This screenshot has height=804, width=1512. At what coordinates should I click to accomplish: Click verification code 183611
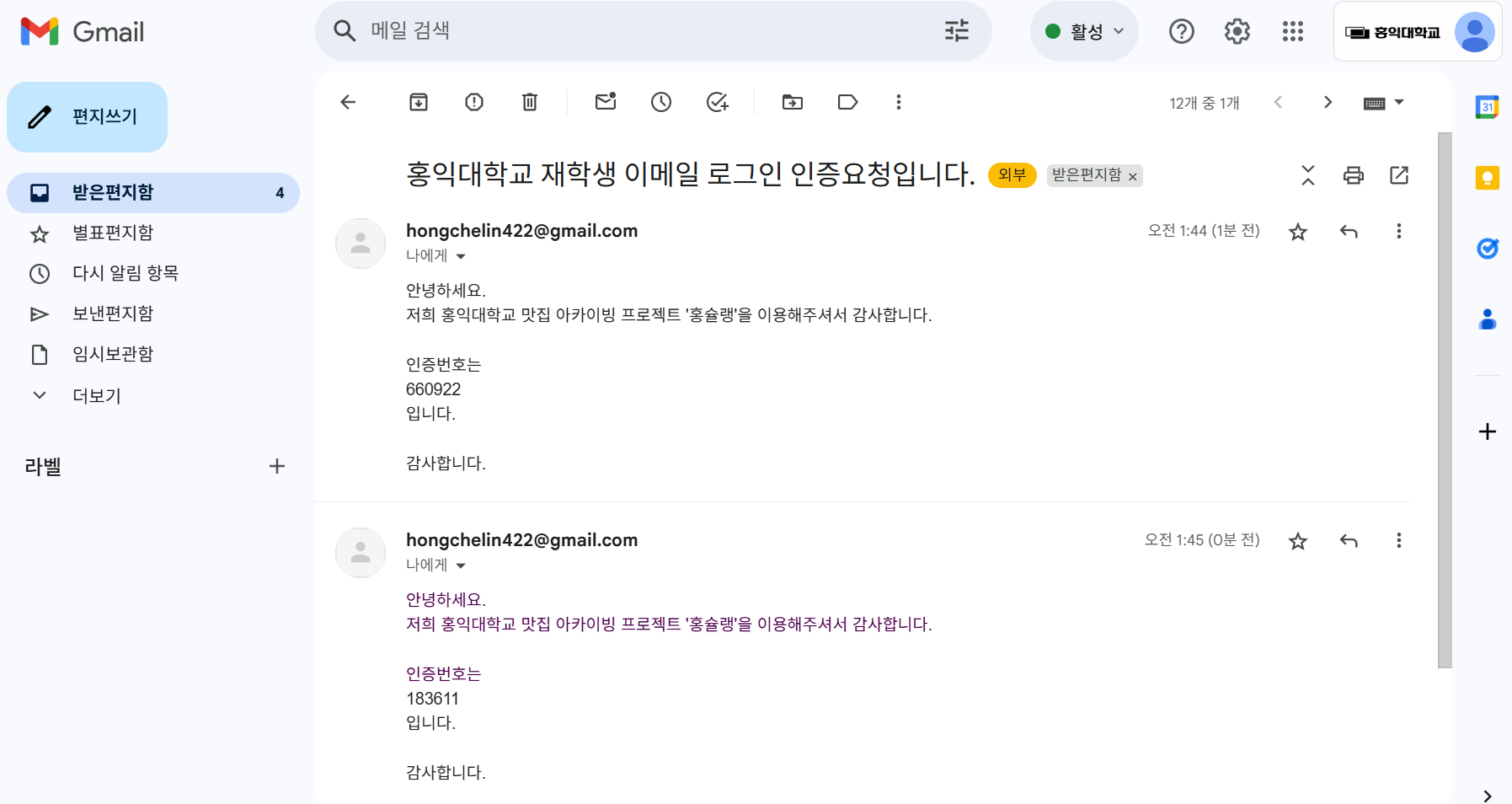pos(433,699)
